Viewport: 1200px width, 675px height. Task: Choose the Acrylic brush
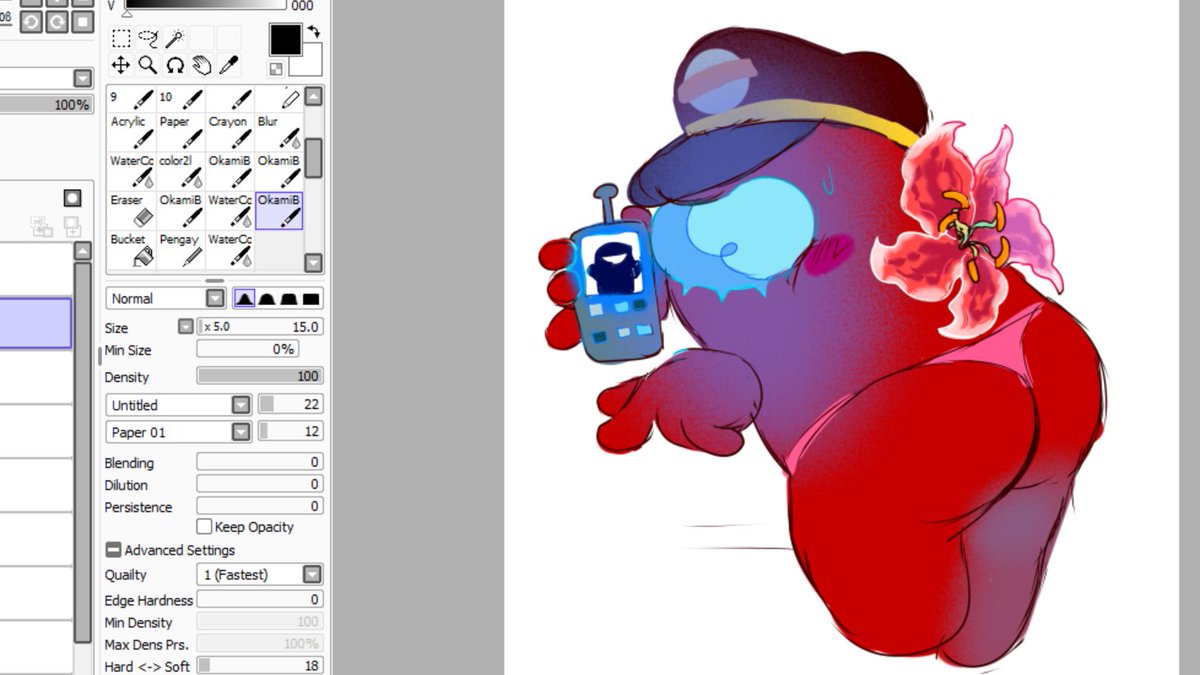point(131,131)
